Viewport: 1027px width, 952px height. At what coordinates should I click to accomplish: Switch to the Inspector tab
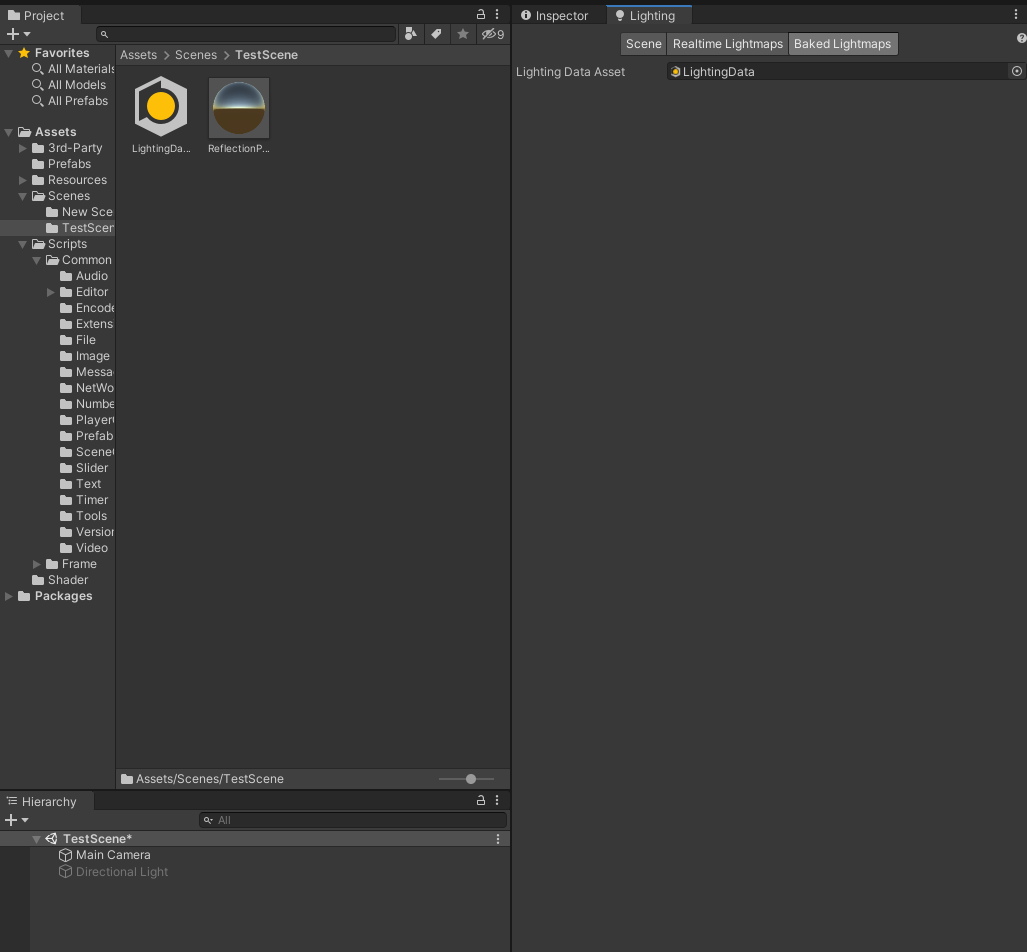coord(555,16)
